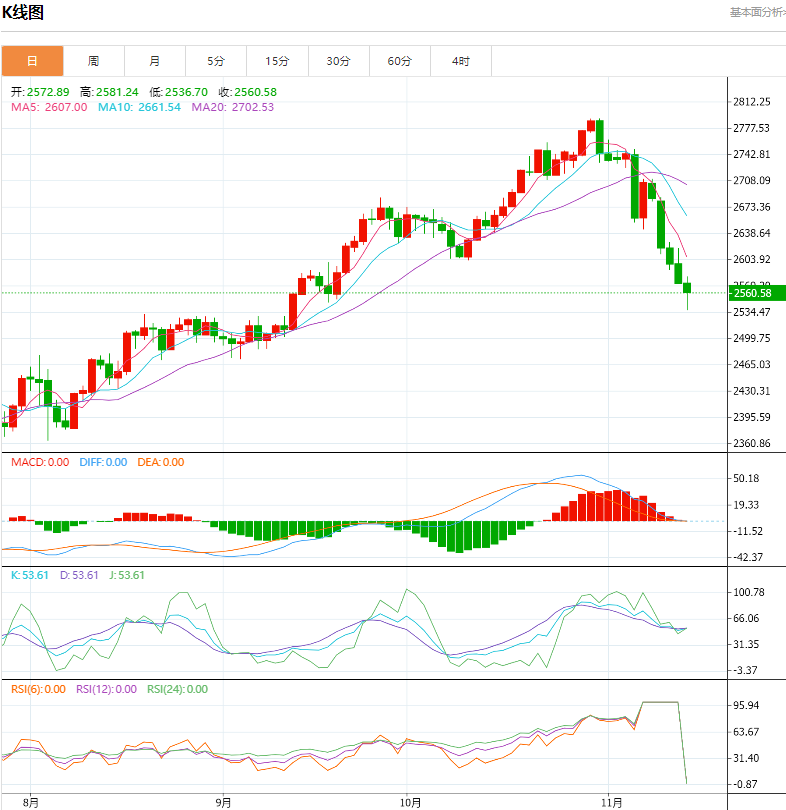Switch to the 周 weekly tab
This screenshot has height=810, width=786.
tap(93, 61)
